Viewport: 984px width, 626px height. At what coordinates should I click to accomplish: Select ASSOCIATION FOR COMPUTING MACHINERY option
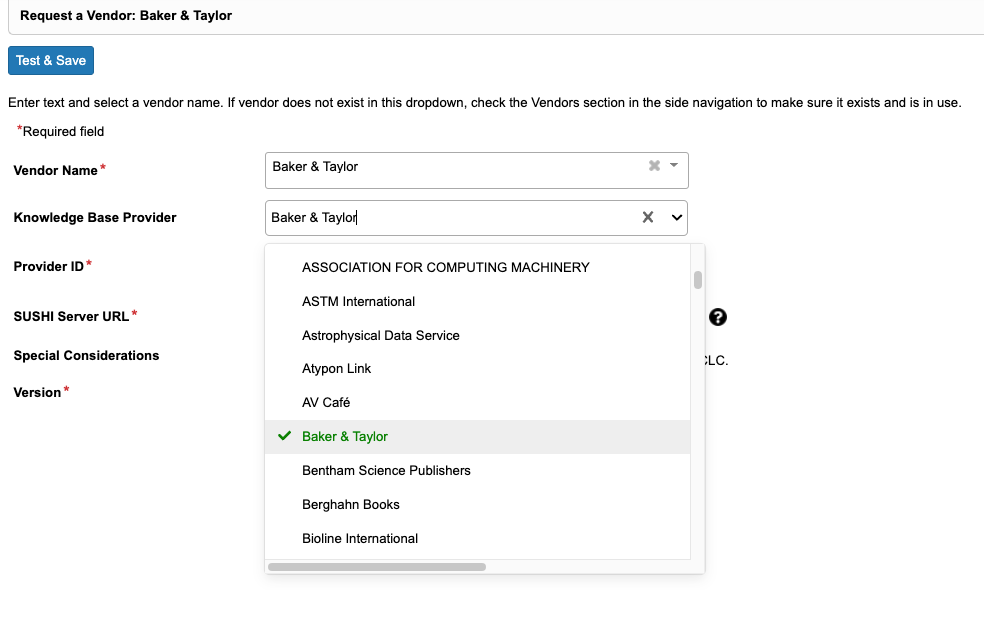[x=478, y=267]
